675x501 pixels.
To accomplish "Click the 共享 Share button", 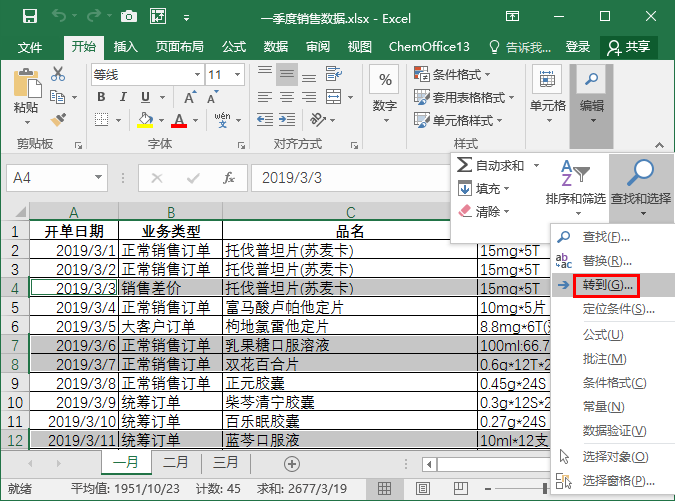I will (629, 47).
